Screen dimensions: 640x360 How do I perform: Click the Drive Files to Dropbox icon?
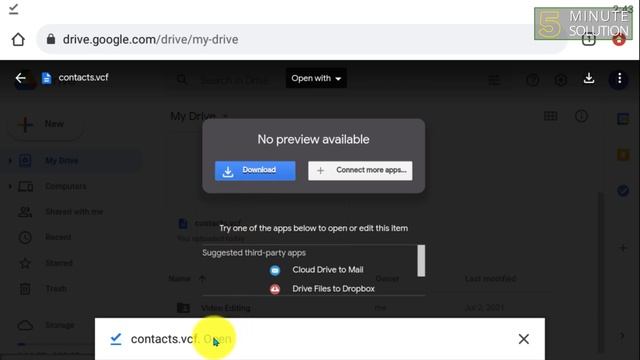275,289
